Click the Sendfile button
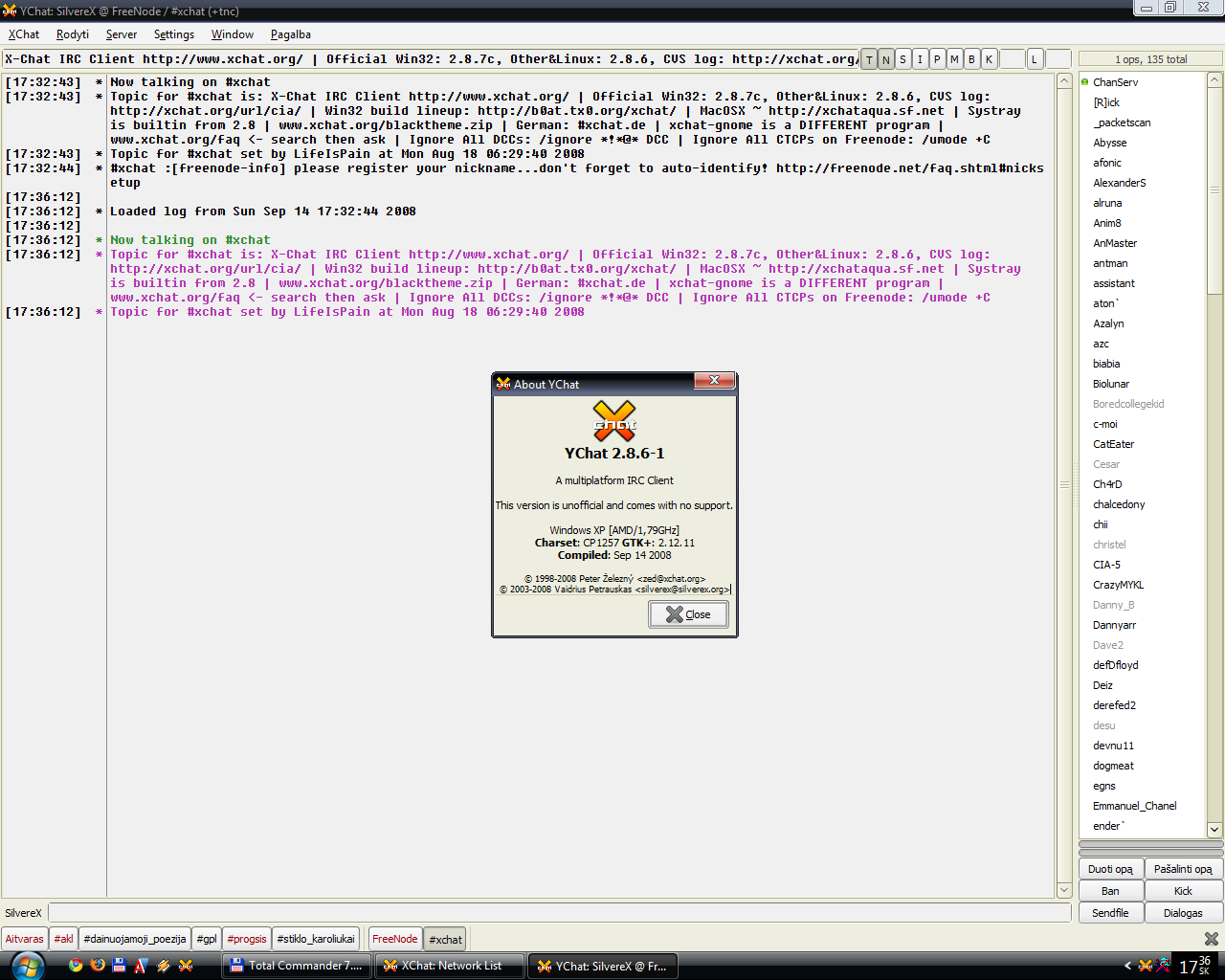Screen dimensions: 1225x980 coord(1110,913)
